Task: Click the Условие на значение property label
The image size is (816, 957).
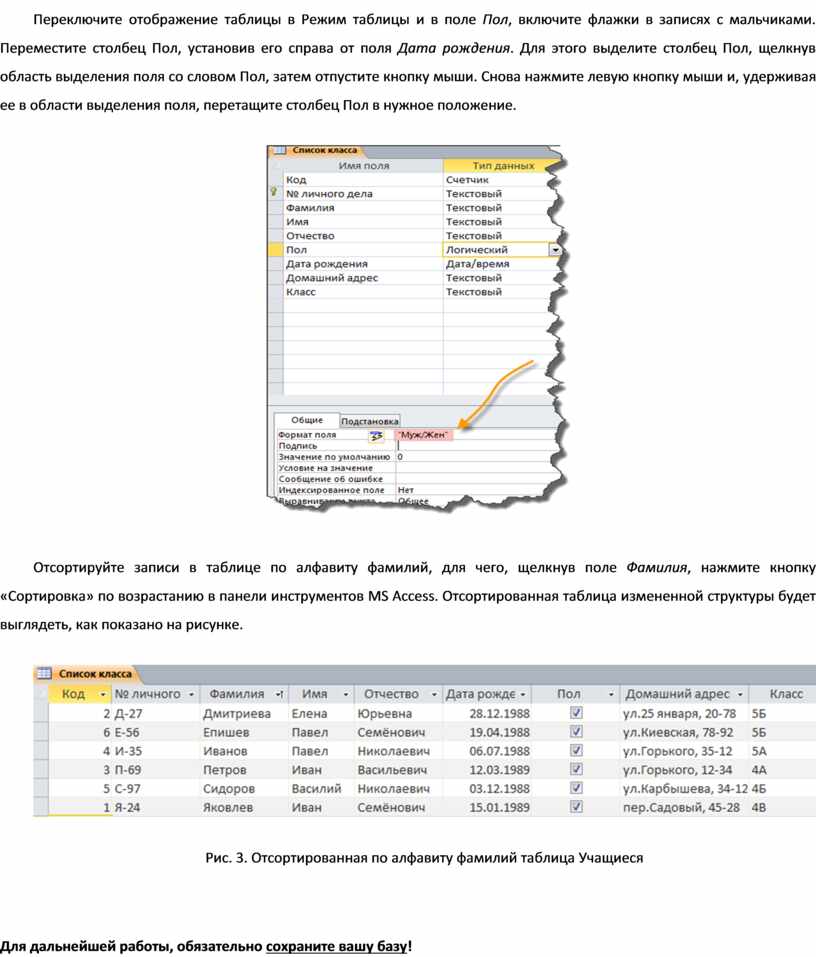Action: [325, 468]
